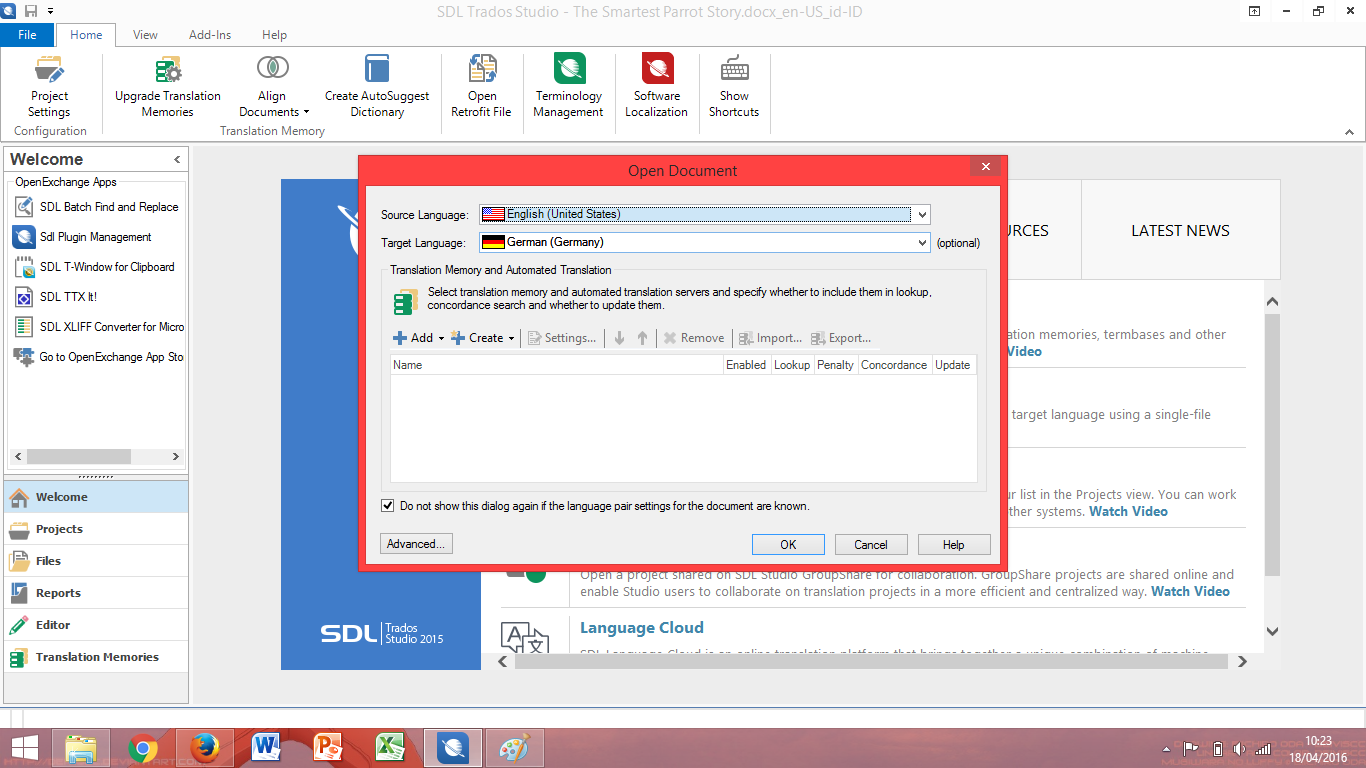Open SDL Batch Find and Replace app

point(97,207)
